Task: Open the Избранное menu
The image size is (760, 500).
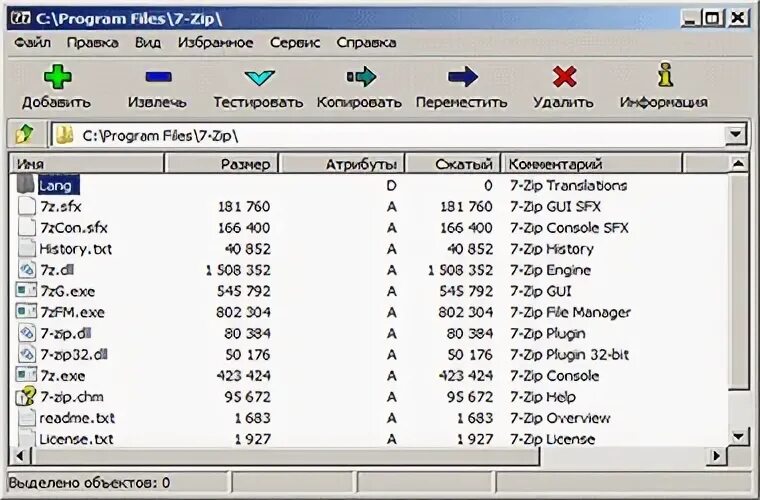Action: pos(215,43)
